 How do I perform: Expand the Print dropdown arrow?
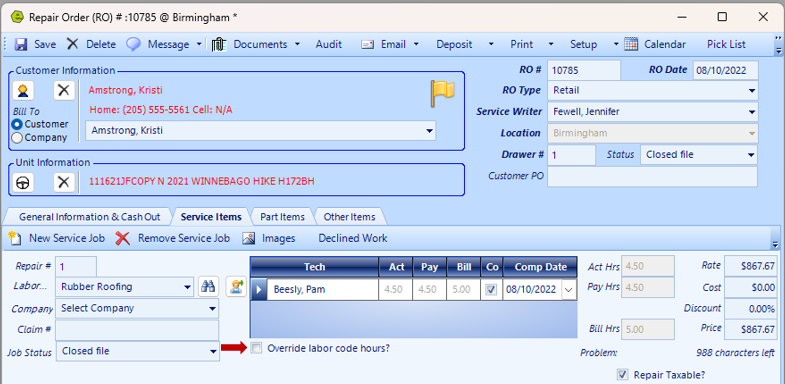coord(551,44)
